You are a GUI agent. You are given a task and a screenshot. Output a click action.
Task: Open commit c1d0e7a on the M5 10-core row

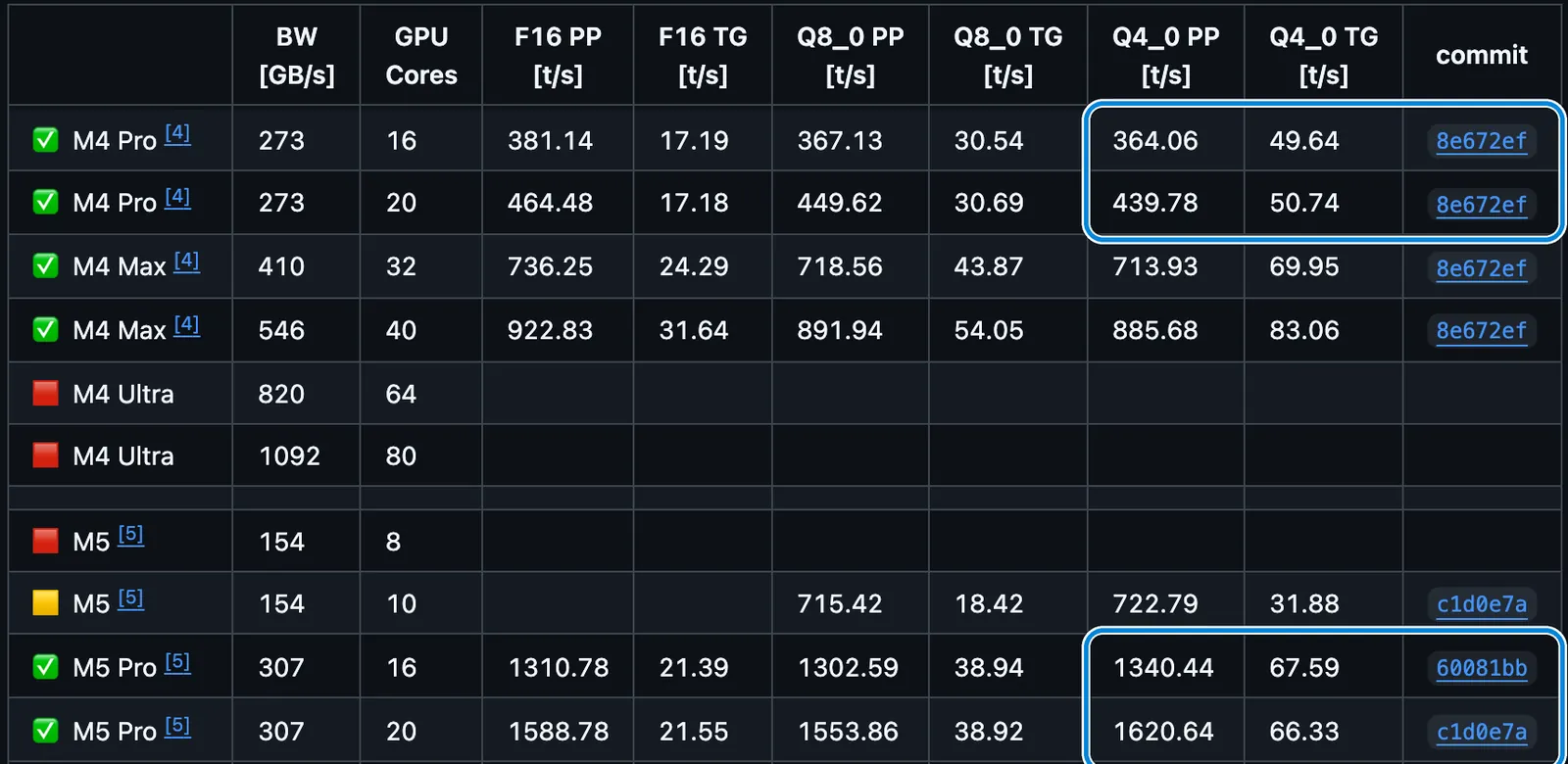1481,604
